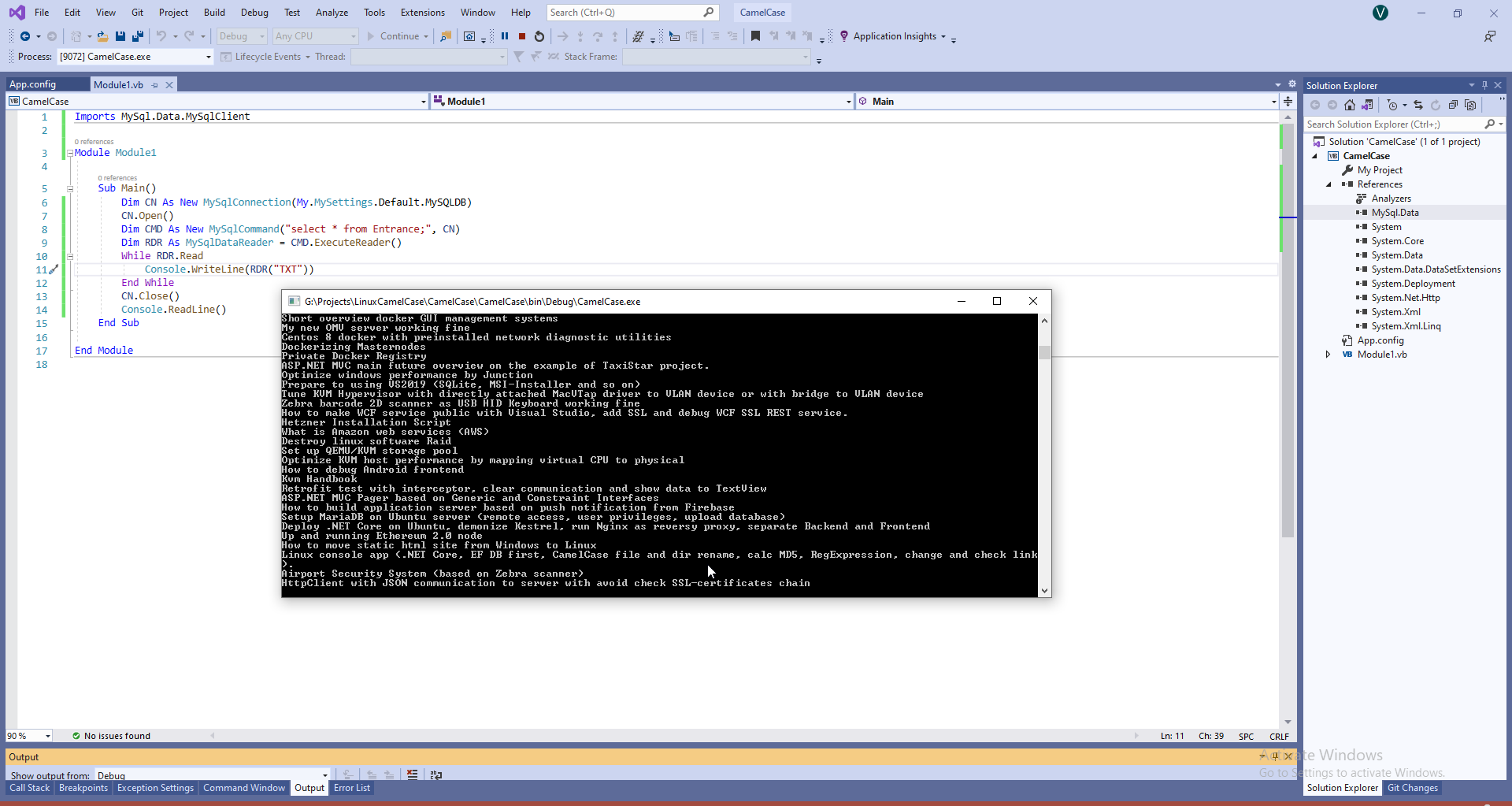Screen dimensions: 1512x806
Task: Save the current file
Action: (120, 36)
